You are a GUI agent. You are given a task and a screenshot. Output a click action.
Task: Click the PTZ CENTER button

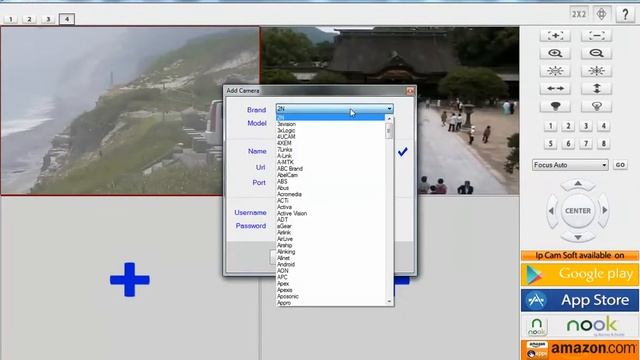[x=578, y=211]
